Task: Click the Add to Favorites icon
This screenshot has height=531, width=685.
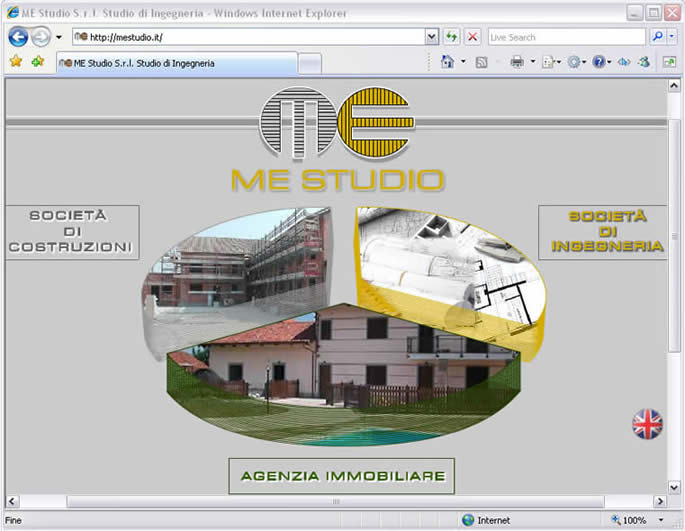Action: pos(37,62)
